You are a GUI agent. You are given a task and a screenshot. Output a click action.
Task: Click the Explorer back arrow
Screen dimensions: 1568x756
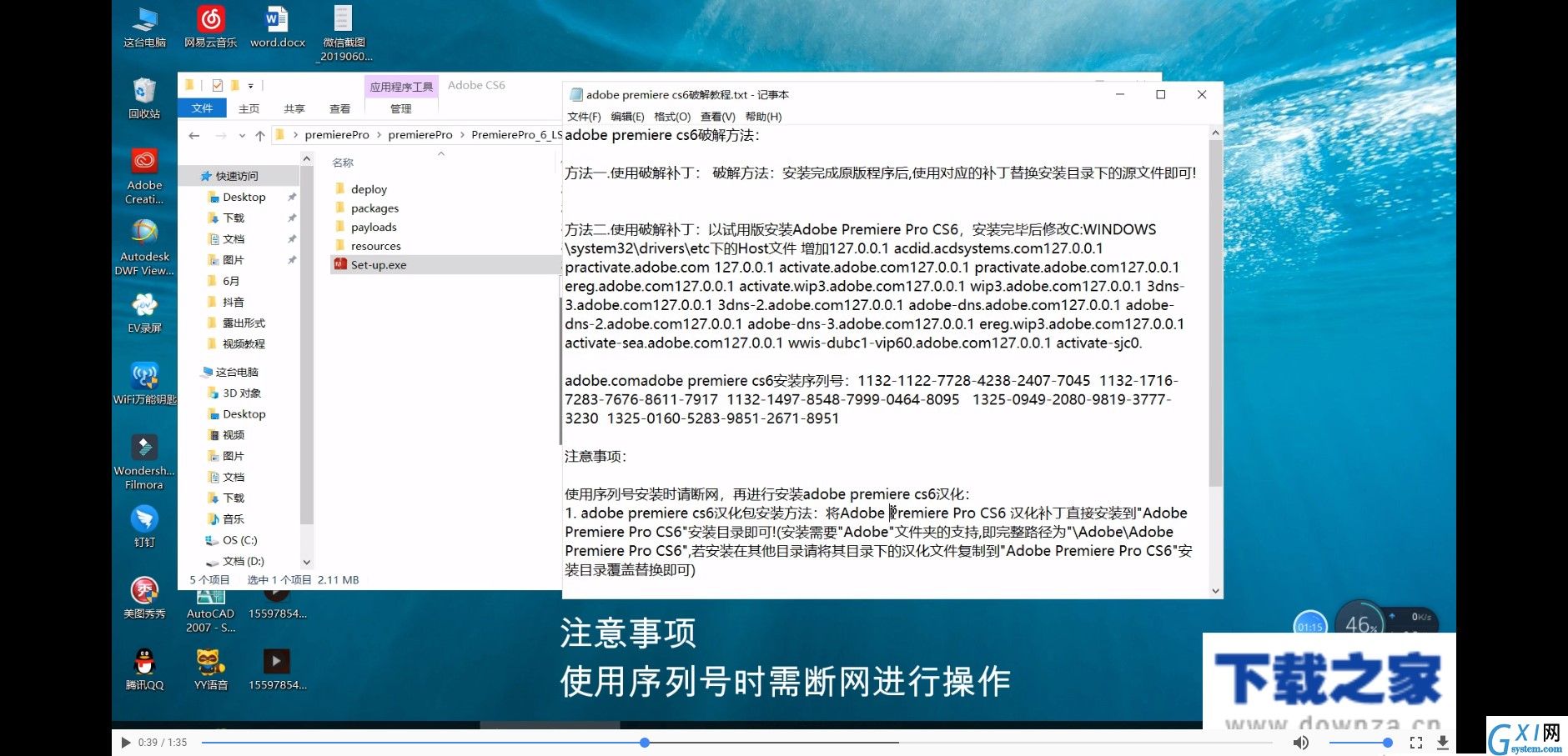click(x=194, y=135)
